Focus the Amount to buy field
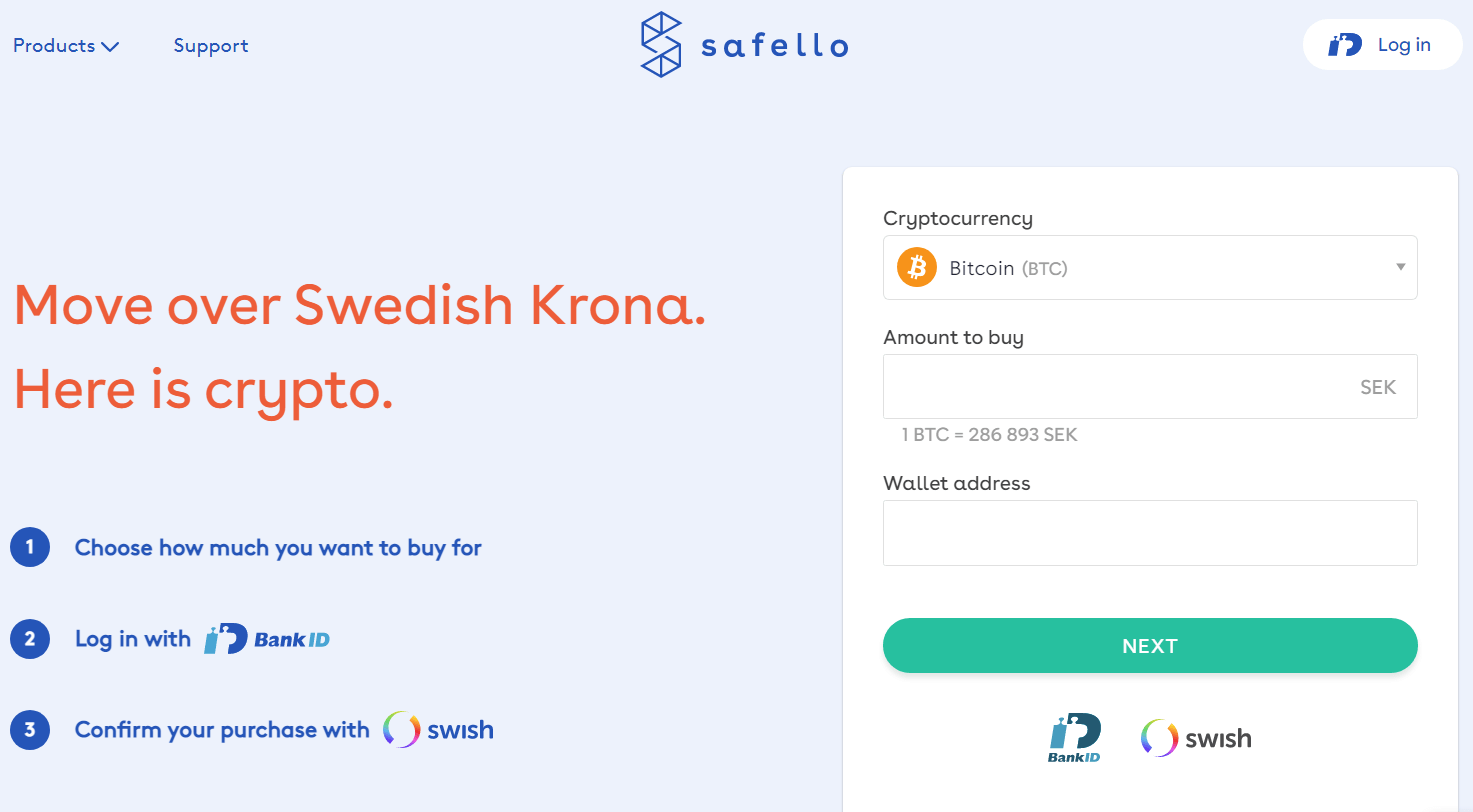The image size is (1473, 812). pos(1150,387)
